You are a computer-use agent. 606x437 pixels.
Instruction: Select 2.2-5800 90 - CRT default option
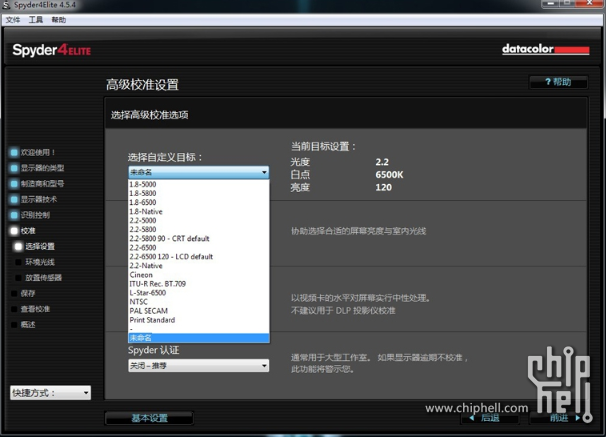(x=199, y=238)
